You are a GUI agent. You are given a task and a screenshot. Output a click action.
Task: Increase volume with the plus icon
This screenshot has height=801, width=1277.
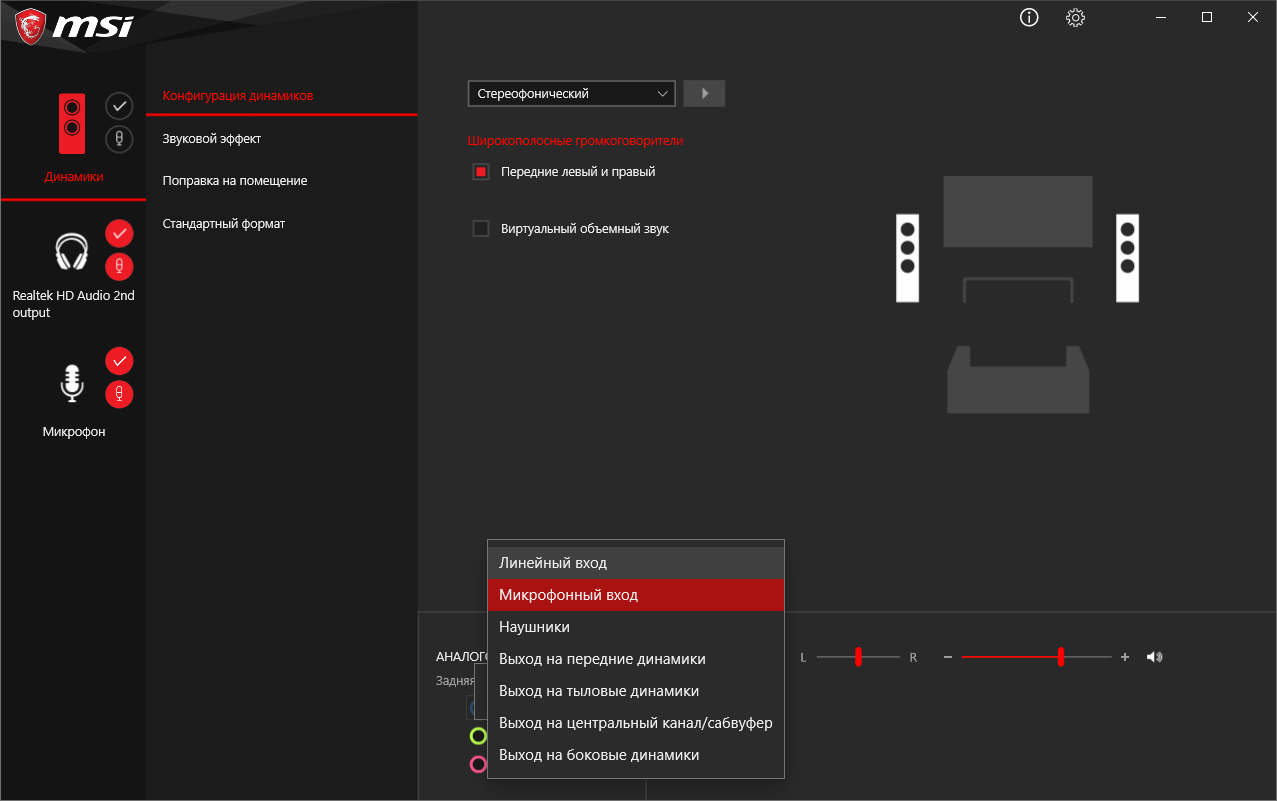click(1125, 657)
